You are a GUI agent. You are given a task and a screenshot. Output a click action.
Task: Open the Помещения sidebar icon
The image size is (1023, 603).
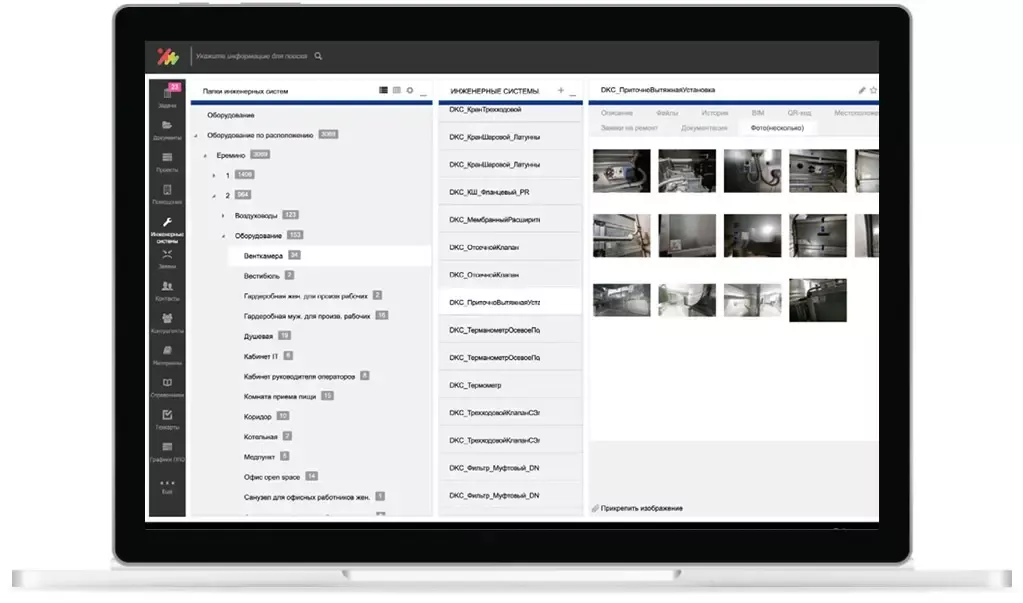tap(167, 193)
